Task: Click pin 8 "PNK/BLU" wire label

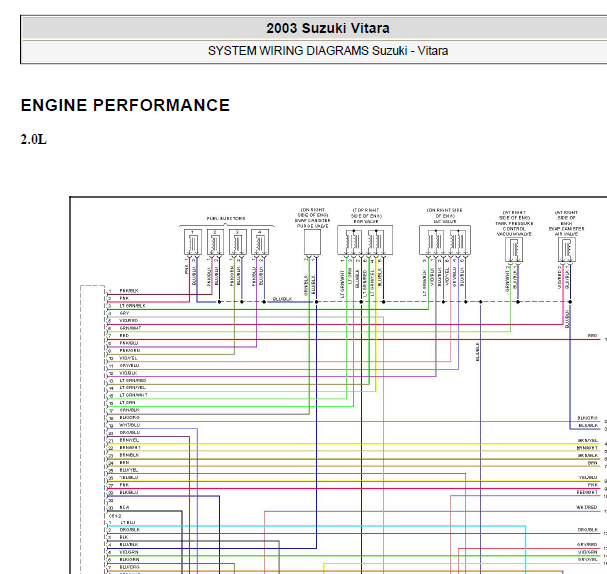Action: point(129,343)
